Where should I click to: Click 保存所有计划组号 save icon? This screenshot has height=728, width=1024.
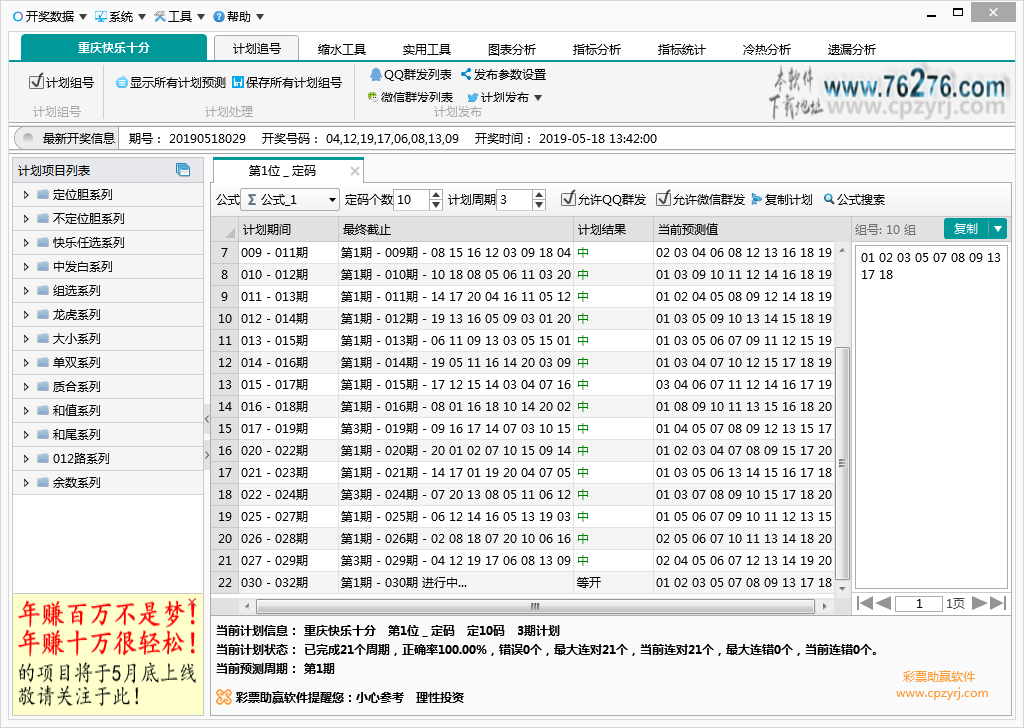pos(238,82)
